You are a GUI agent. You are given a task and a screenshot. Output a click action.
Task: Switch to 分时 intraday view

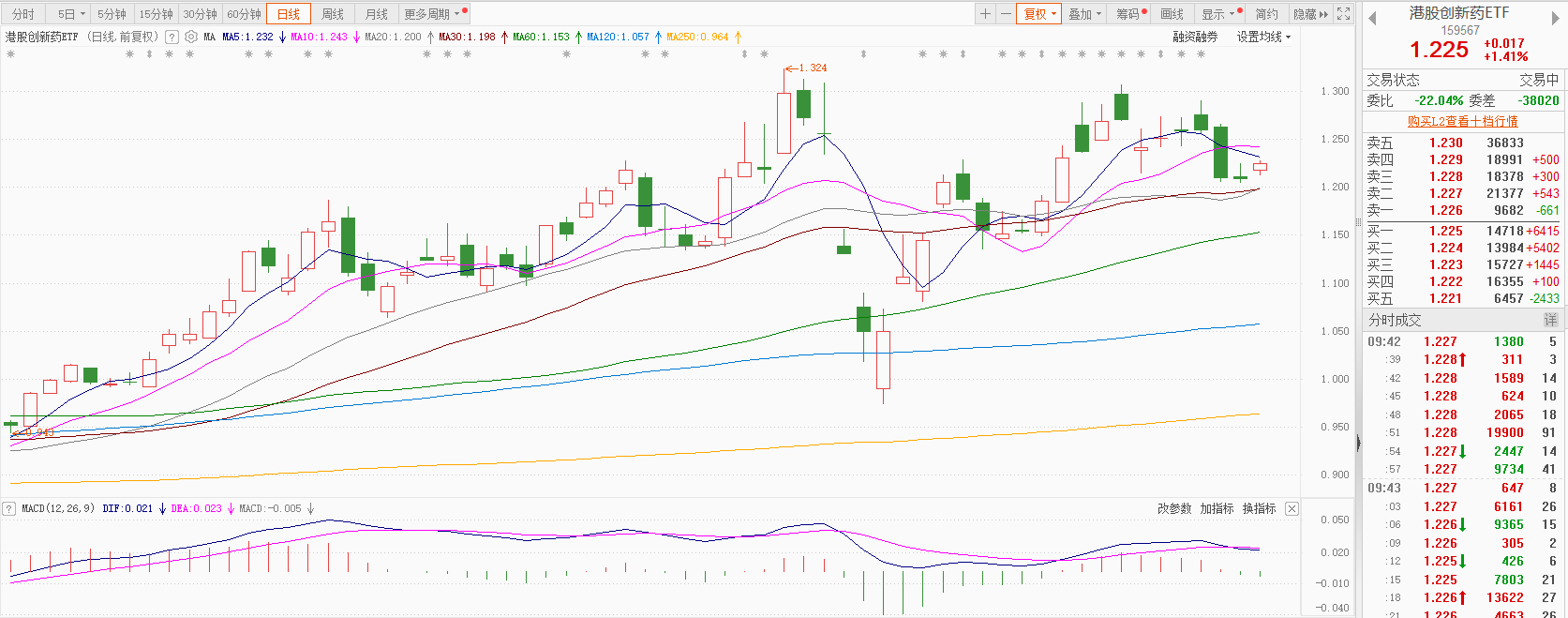coord(23,14)
